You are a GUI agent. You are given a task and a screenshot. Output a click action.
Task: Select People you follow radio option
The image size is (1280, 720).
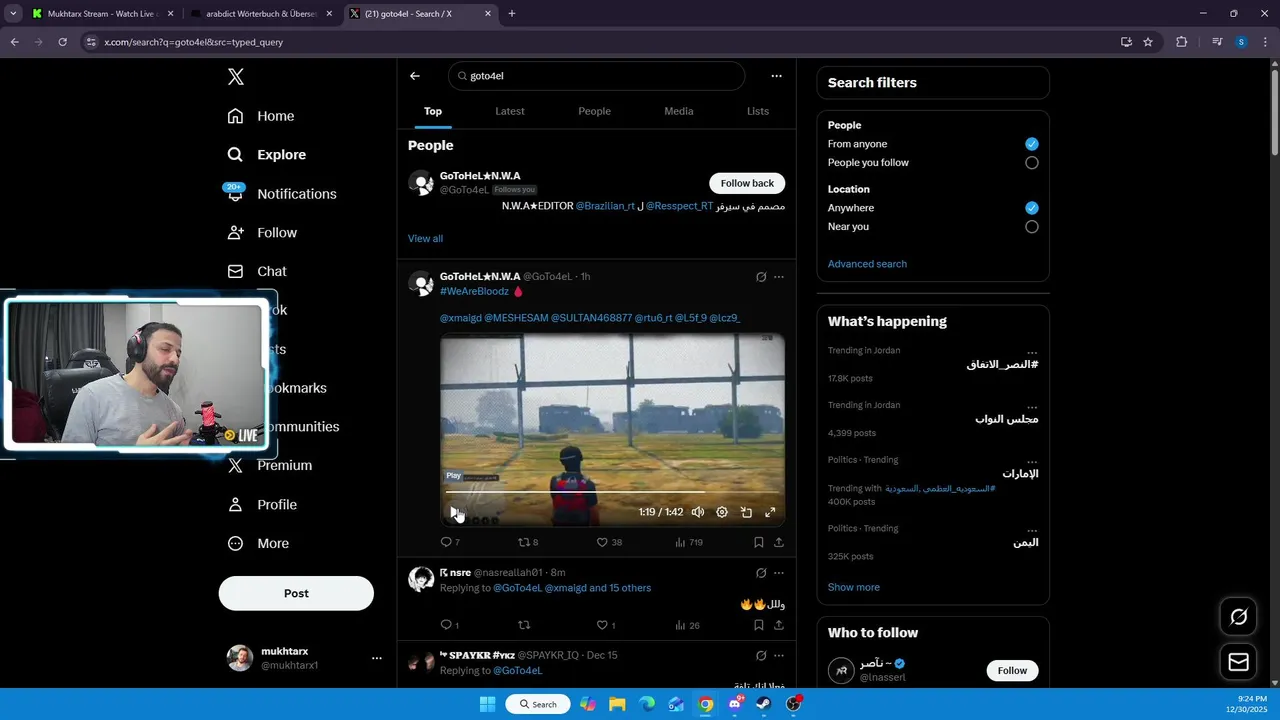tap(1032, 163)
